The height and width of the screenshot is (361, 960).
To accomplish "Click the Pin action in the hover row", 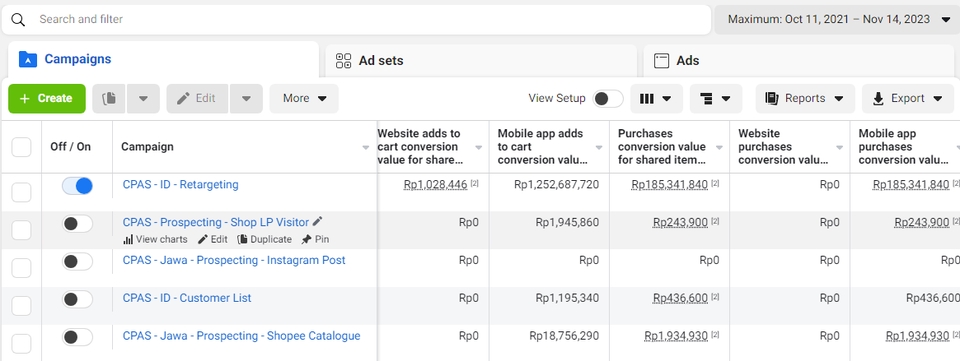I will [315, 239].
